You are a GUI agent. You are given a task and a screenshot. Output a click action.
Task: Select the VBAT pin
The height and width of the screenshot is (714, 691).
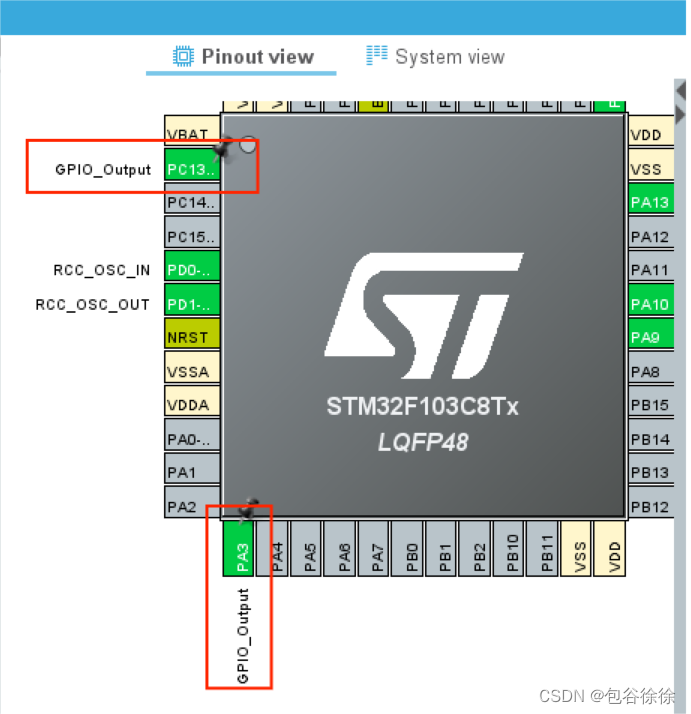tap(192, 130)
